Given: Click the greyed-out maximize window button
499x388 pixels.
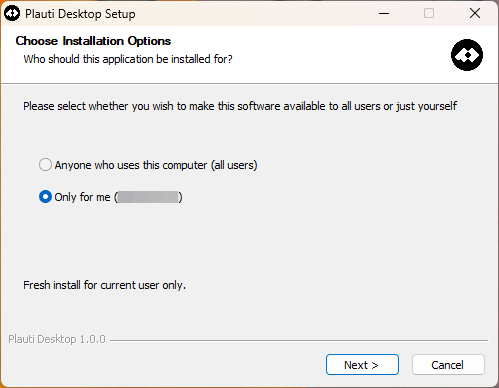Looking at the screenshot, I should pyautogui.click(x=429, y=14).
